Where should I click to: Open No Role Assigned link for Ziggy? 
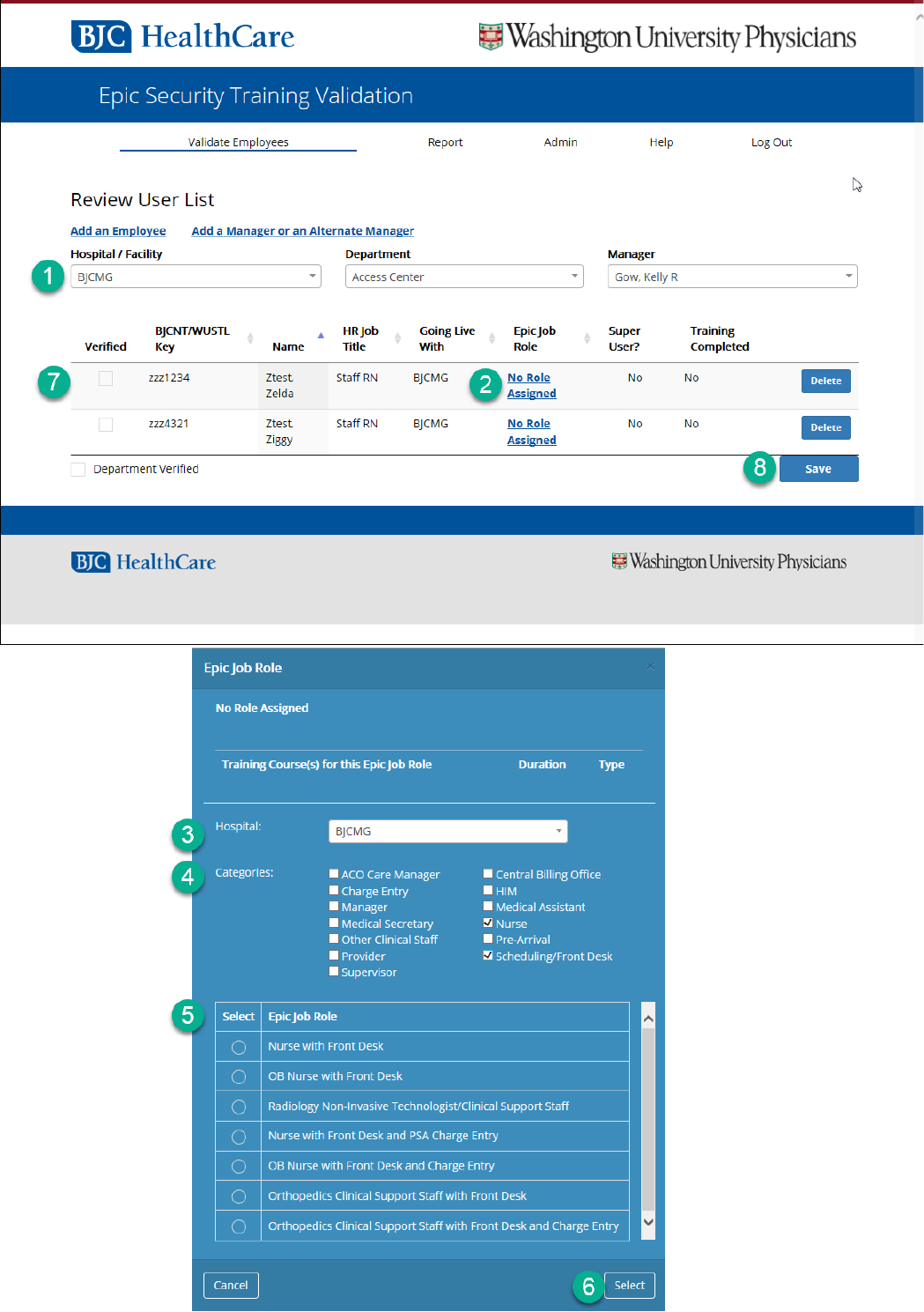click(x=531, y=432)
